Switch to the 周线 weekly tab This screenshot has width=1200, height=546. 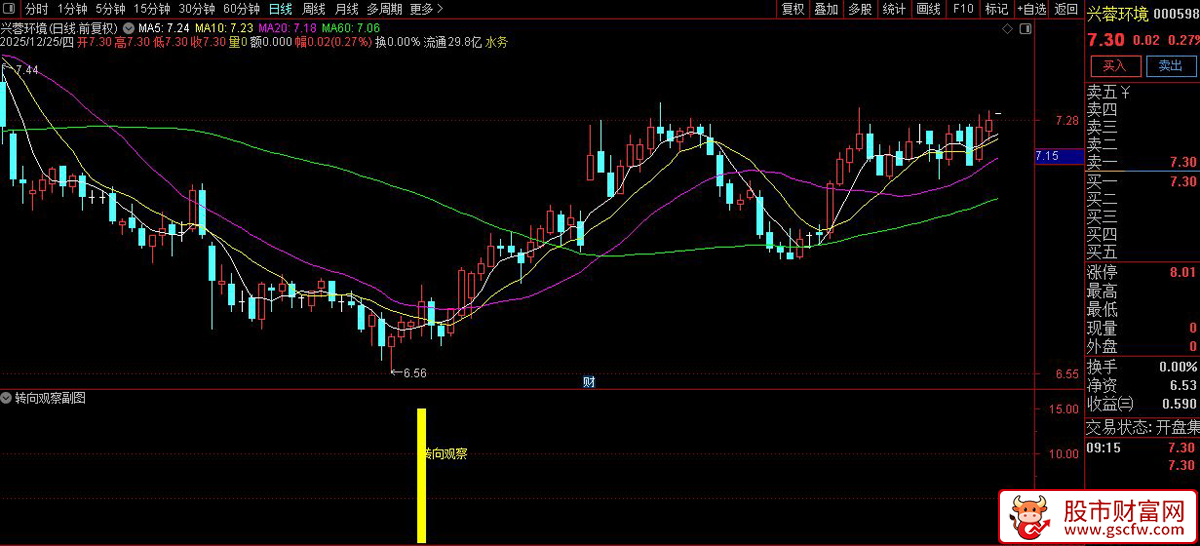[313, 9]
